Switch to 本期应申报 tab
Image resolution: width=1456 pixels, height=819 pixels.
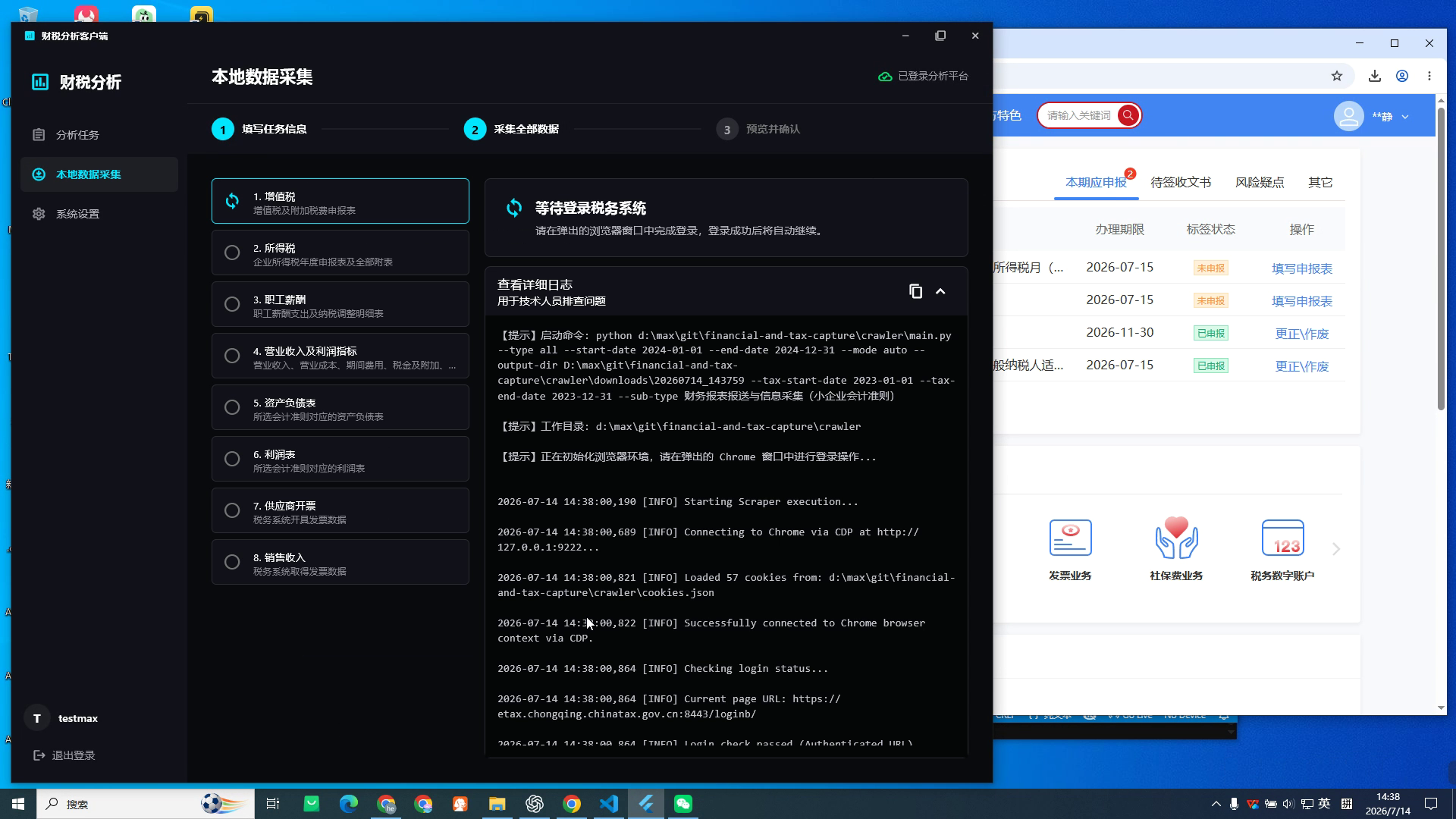[x=1096, y=182]
